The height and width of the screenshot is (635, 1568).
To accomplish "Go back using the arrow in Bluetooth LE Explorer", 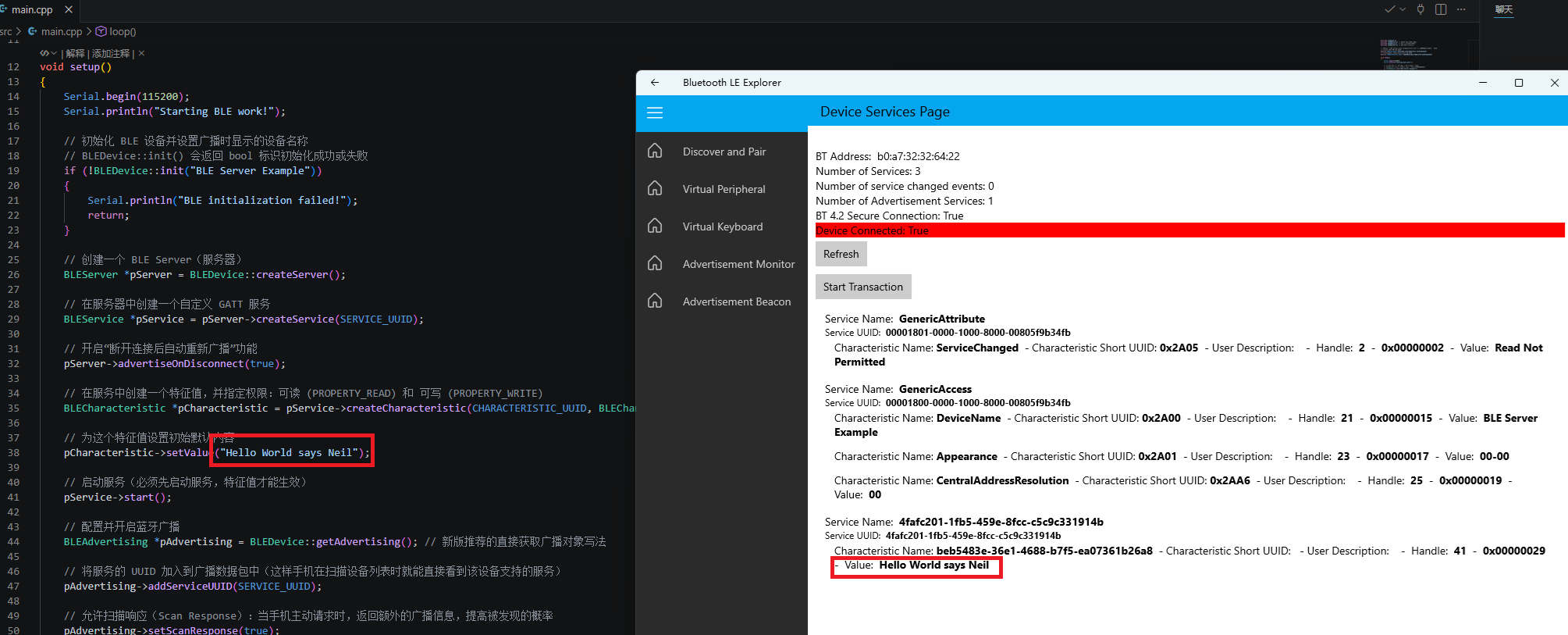I will click(x=655, y=82).
